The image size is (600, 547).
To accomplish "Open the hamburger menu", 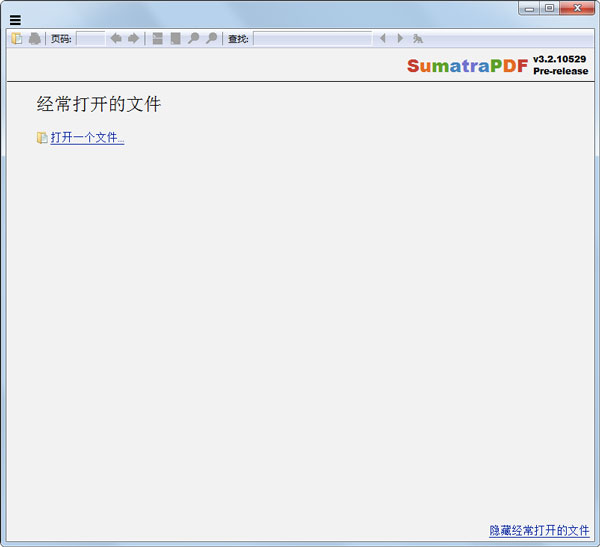I will 15,20.
